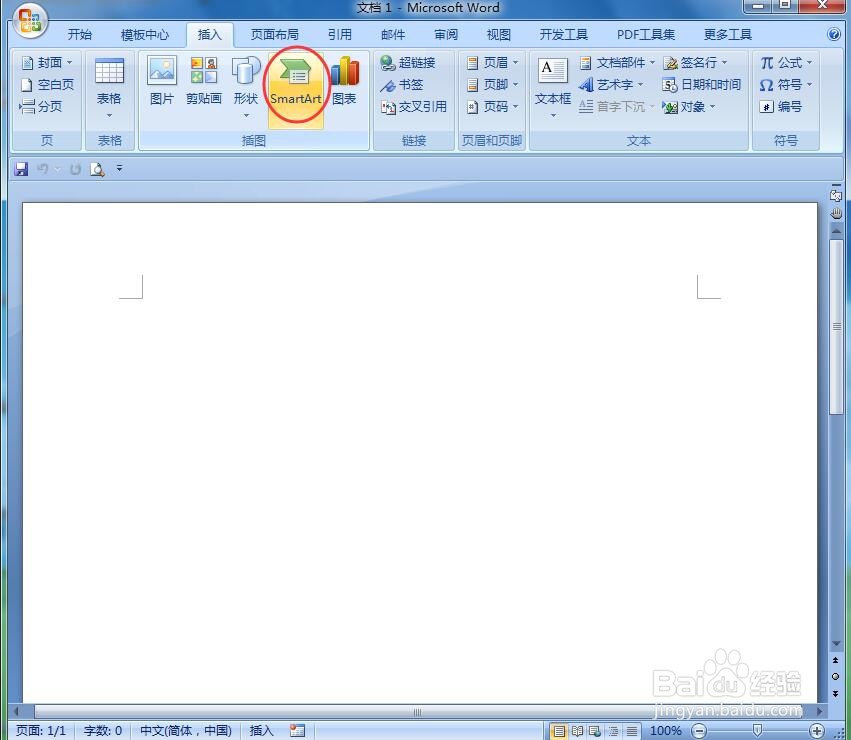Click the vertical scrollbar thumb
The width and height of the screenshot is (851, 740).
[836, 326]
